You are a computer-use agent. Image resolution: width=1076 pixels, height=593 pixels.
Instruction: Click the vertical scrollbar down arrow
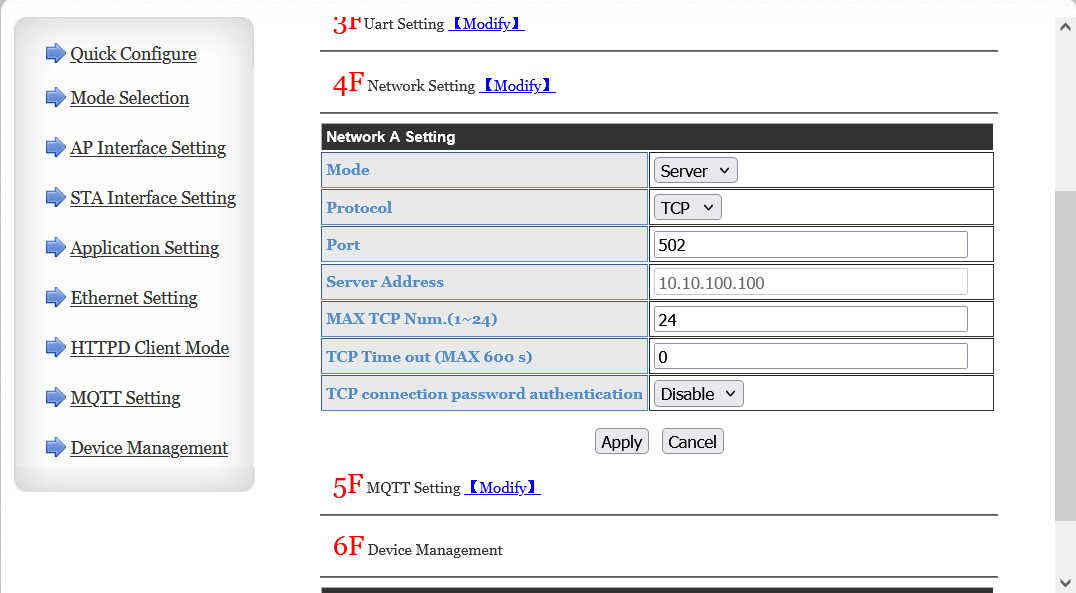coord(1065,582)
